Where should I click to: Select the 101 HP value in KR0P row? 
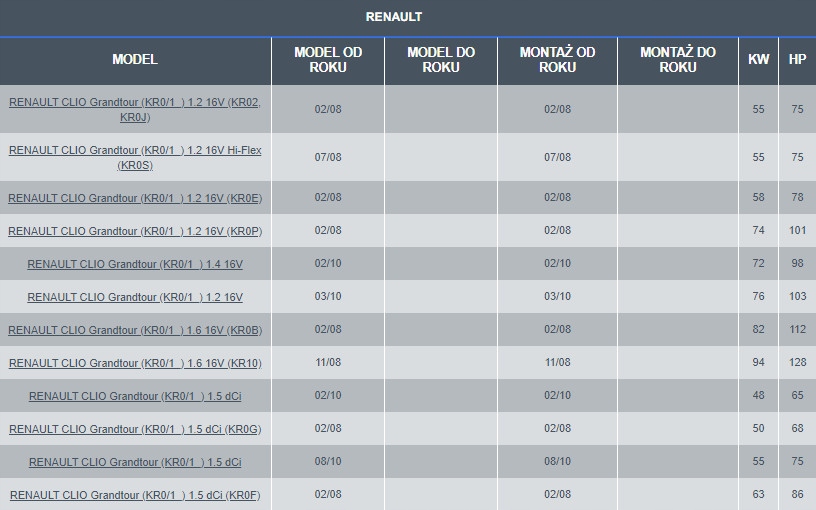pyautogui.click(x=797, y=230)
